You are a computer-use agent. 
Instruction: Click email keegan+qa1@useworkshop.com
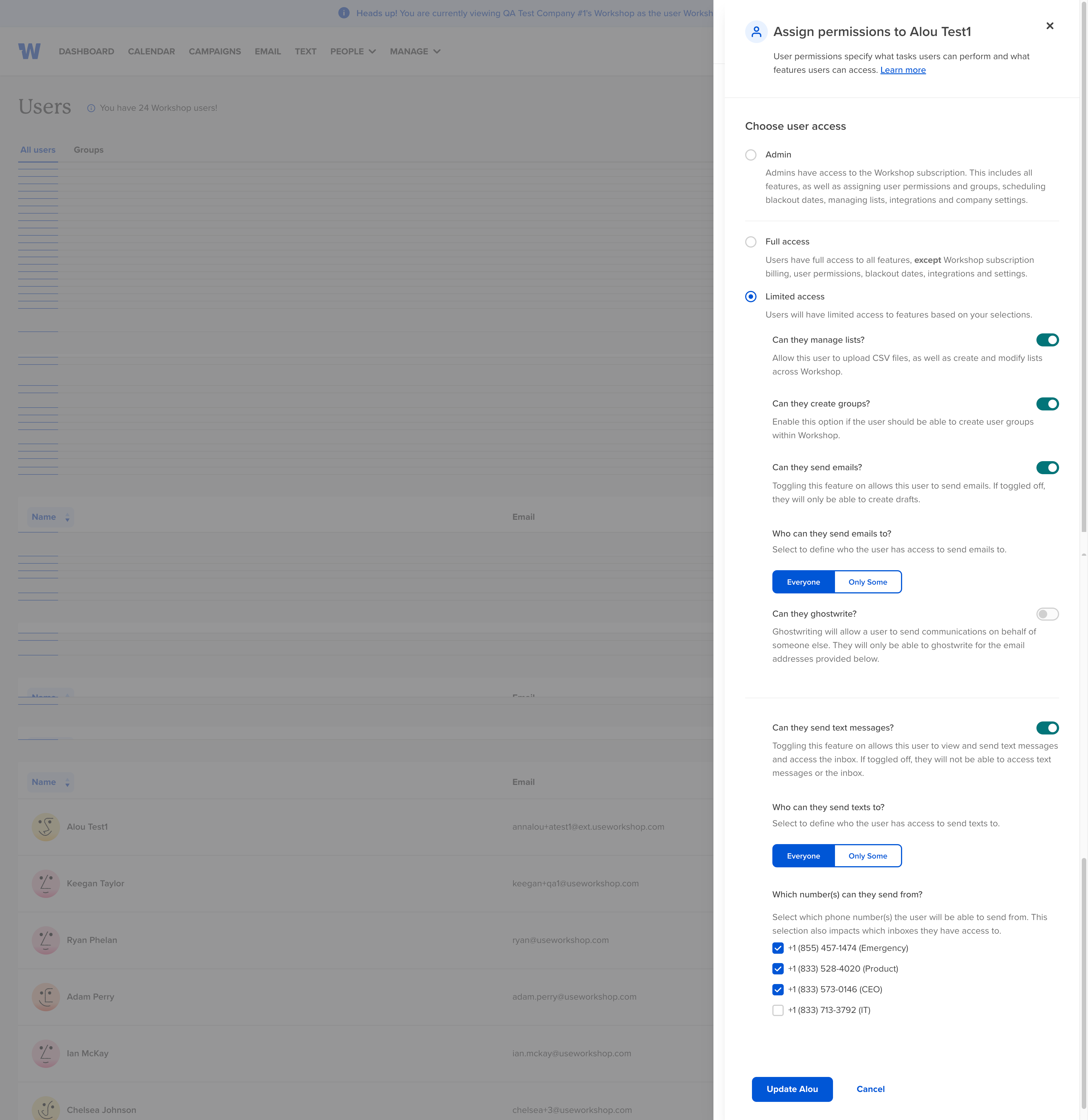click(575, 883)
